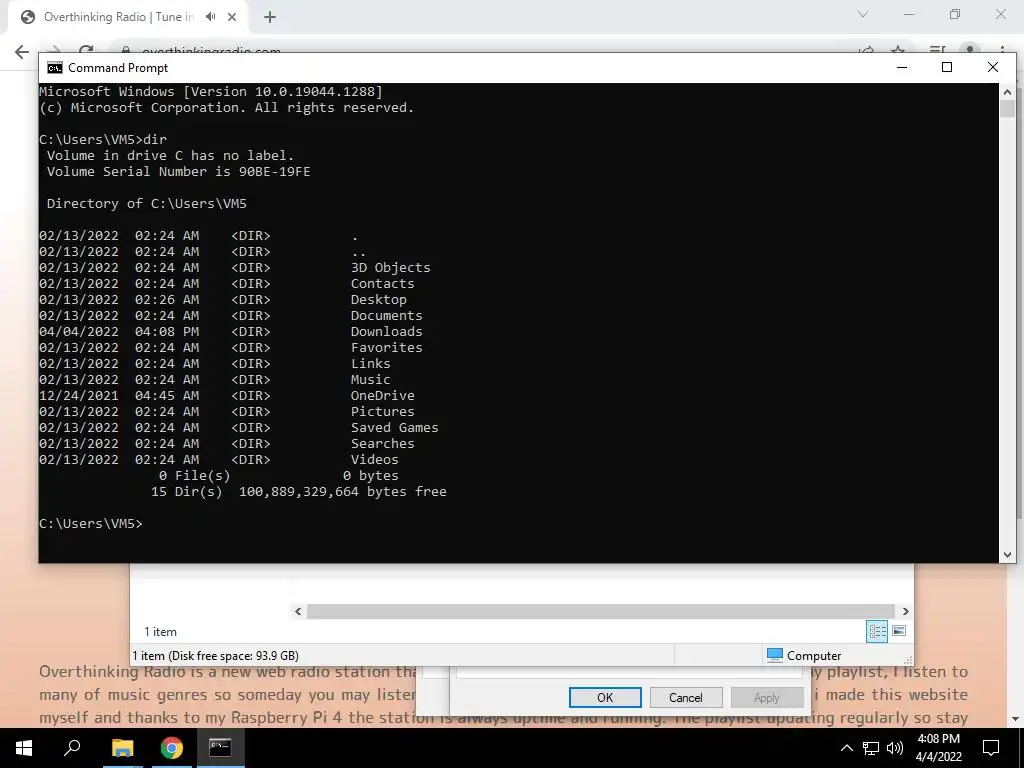Screen dimensions: 1024x768
Task: Click the Command Prompt taskbar icon
Action: [x=220, y=748]
